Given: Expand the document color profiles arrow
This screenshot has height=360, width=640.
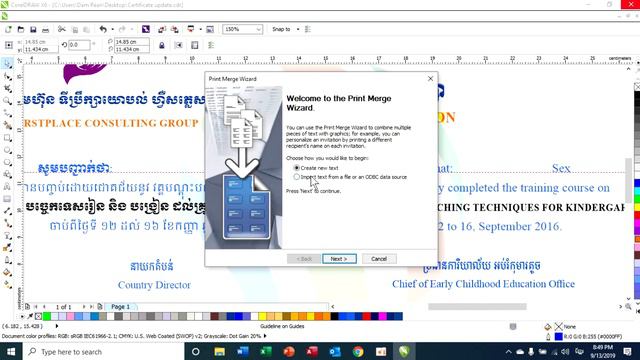Looking at the screenshot, I should 265,336.
